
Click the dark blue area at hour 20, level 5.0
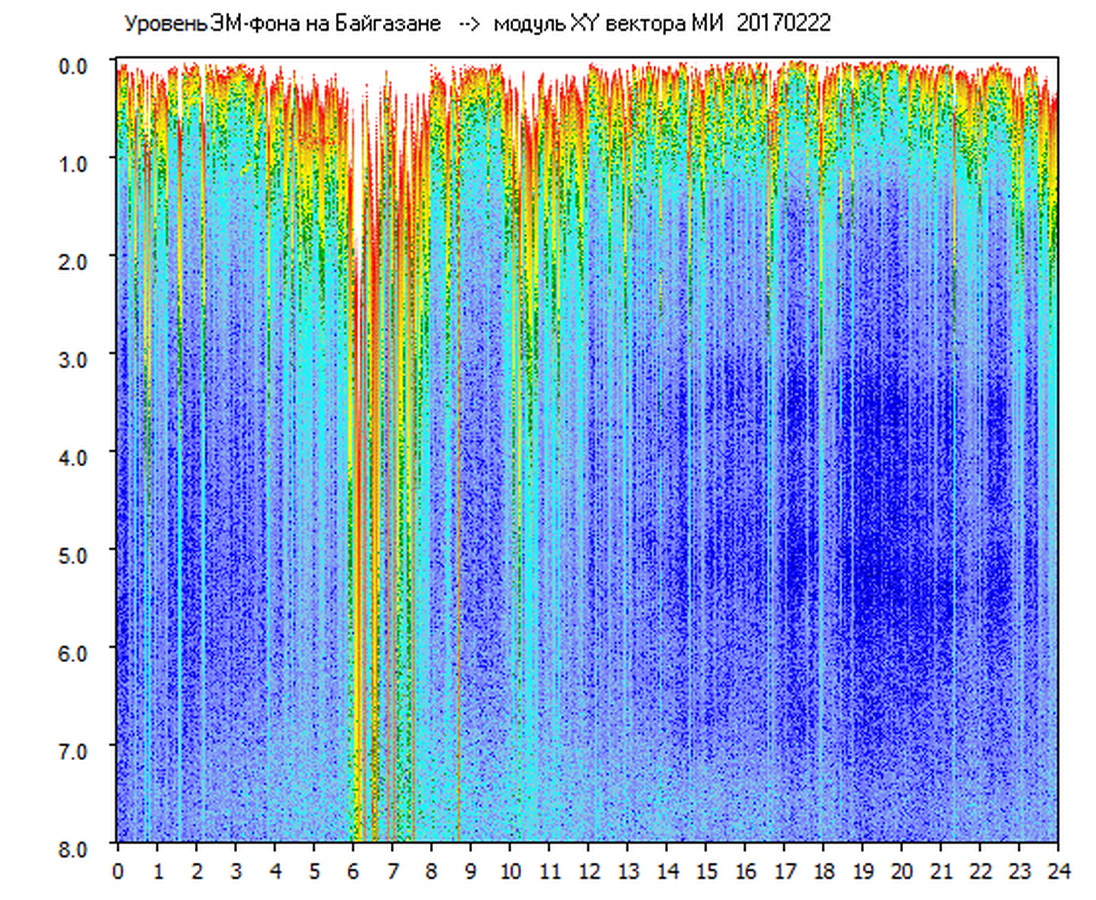coord(901,552)
